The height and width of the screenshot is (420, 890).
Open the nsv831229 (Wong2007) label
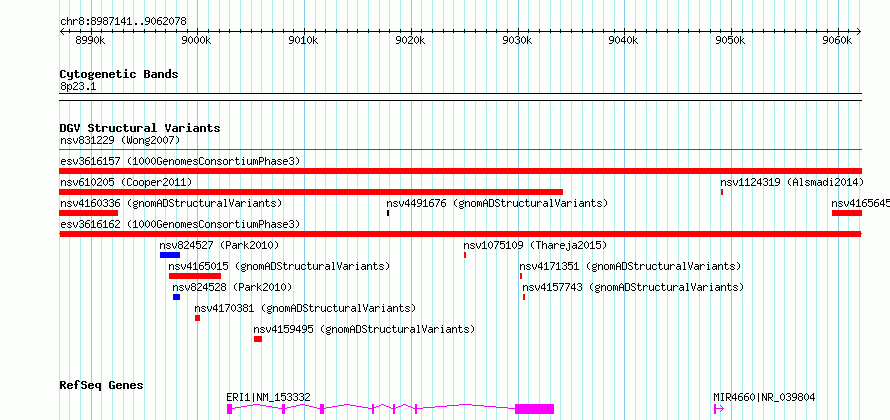click(120, 140)
